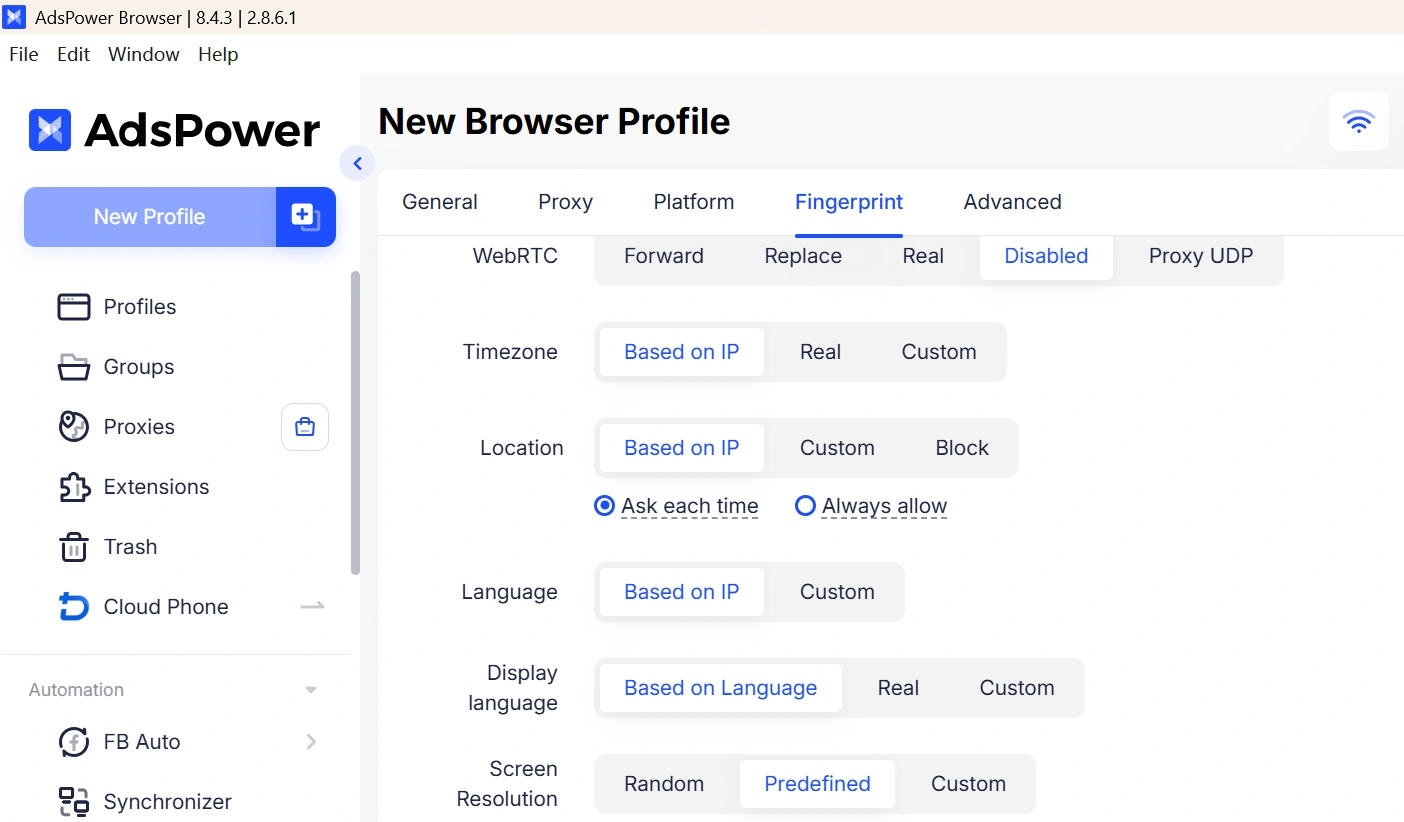Click the batch create profile icon
The width and height of the screenshot is (1404, 822).
(x=305, y=216)
